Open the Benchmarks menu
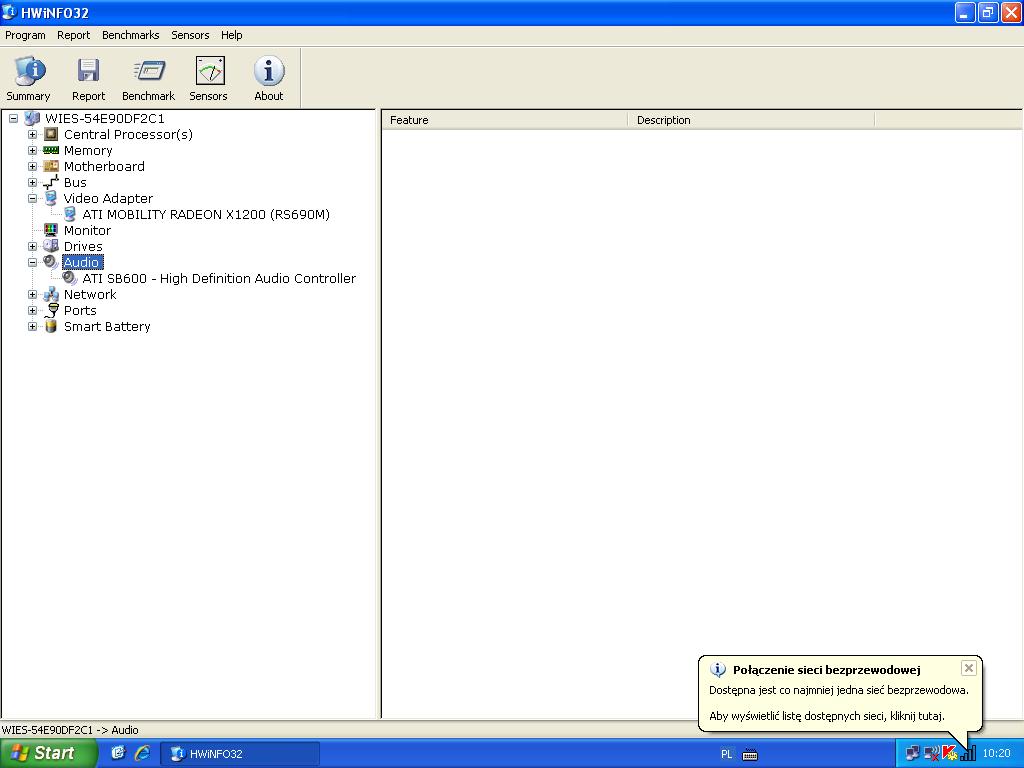Viewport: 1024px width, 768px height. click(131, 35)
